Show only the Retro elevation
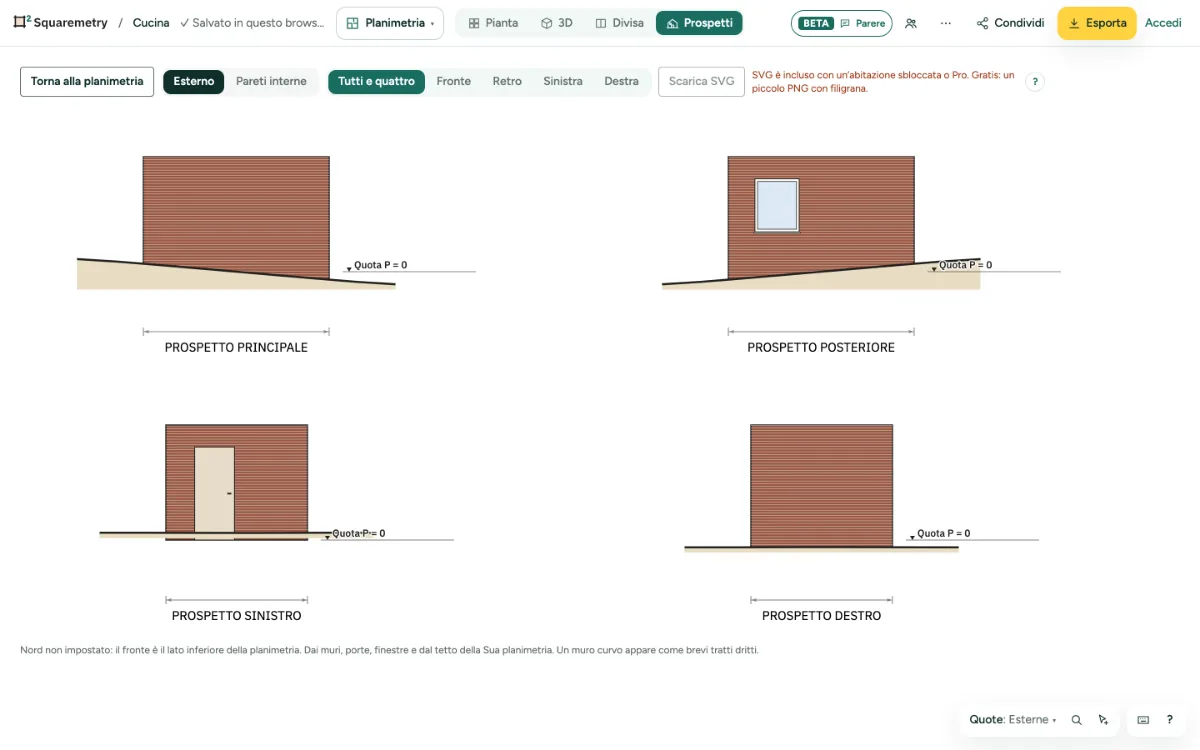 (507, 82)
